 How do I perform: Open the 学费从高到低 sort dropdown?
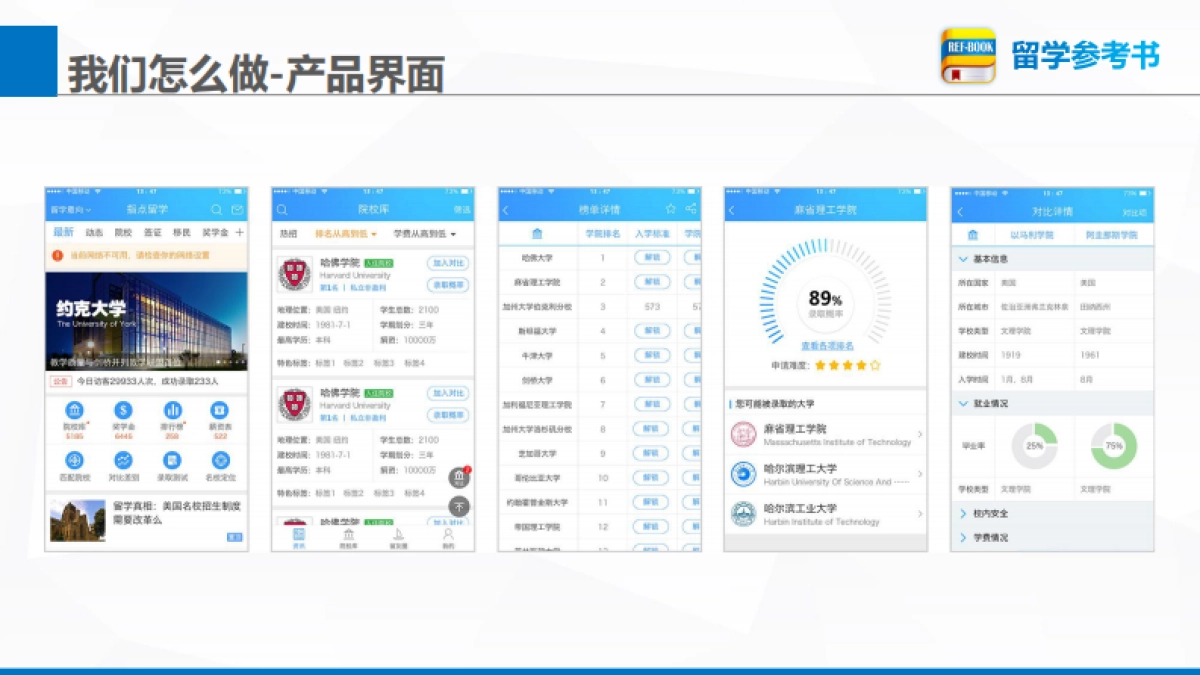coord(425,233)
